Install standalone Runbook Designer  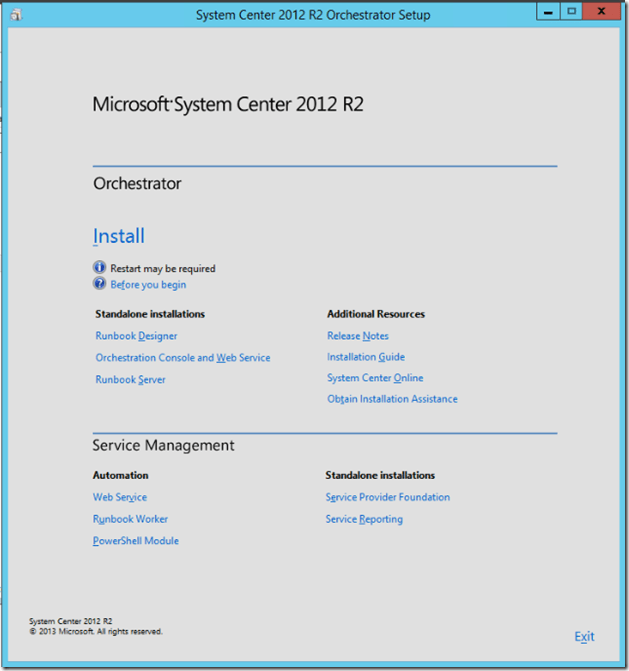tap(136, 336)
